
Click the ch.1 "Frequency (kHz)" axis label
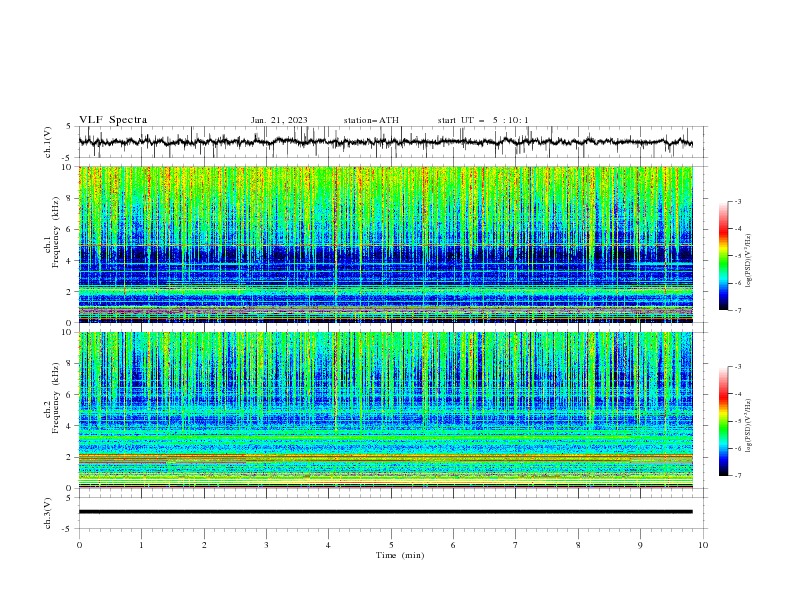coord(56,232)
